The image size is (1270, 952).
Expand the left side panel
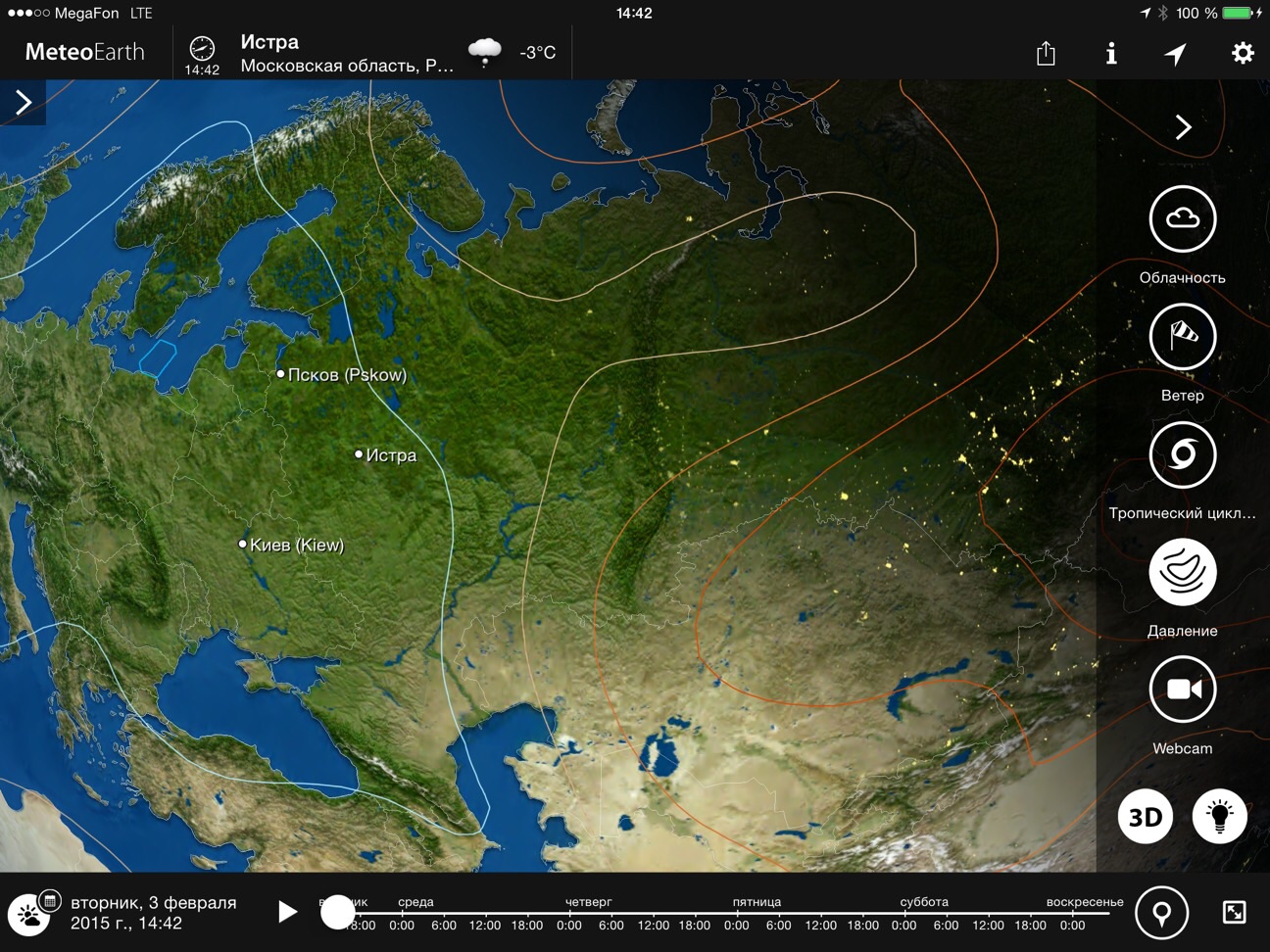tap(24, 102)
